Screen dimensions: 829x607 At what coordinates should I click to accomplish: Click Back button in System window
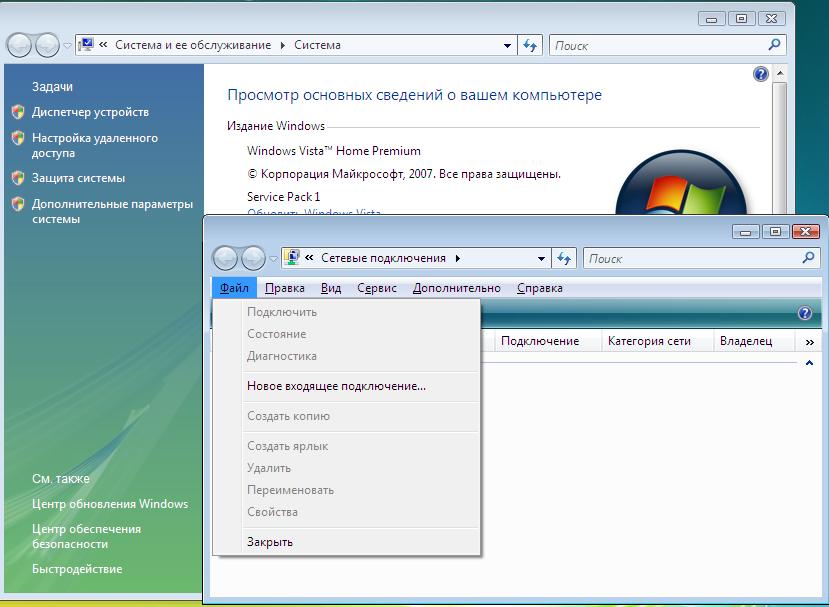click(20, 45)
